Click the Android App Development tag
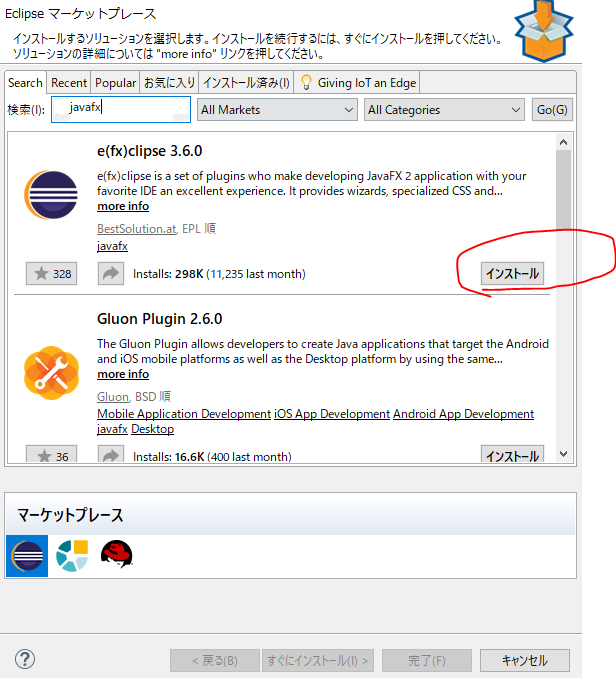616x678 pixels. coord(463,414)
